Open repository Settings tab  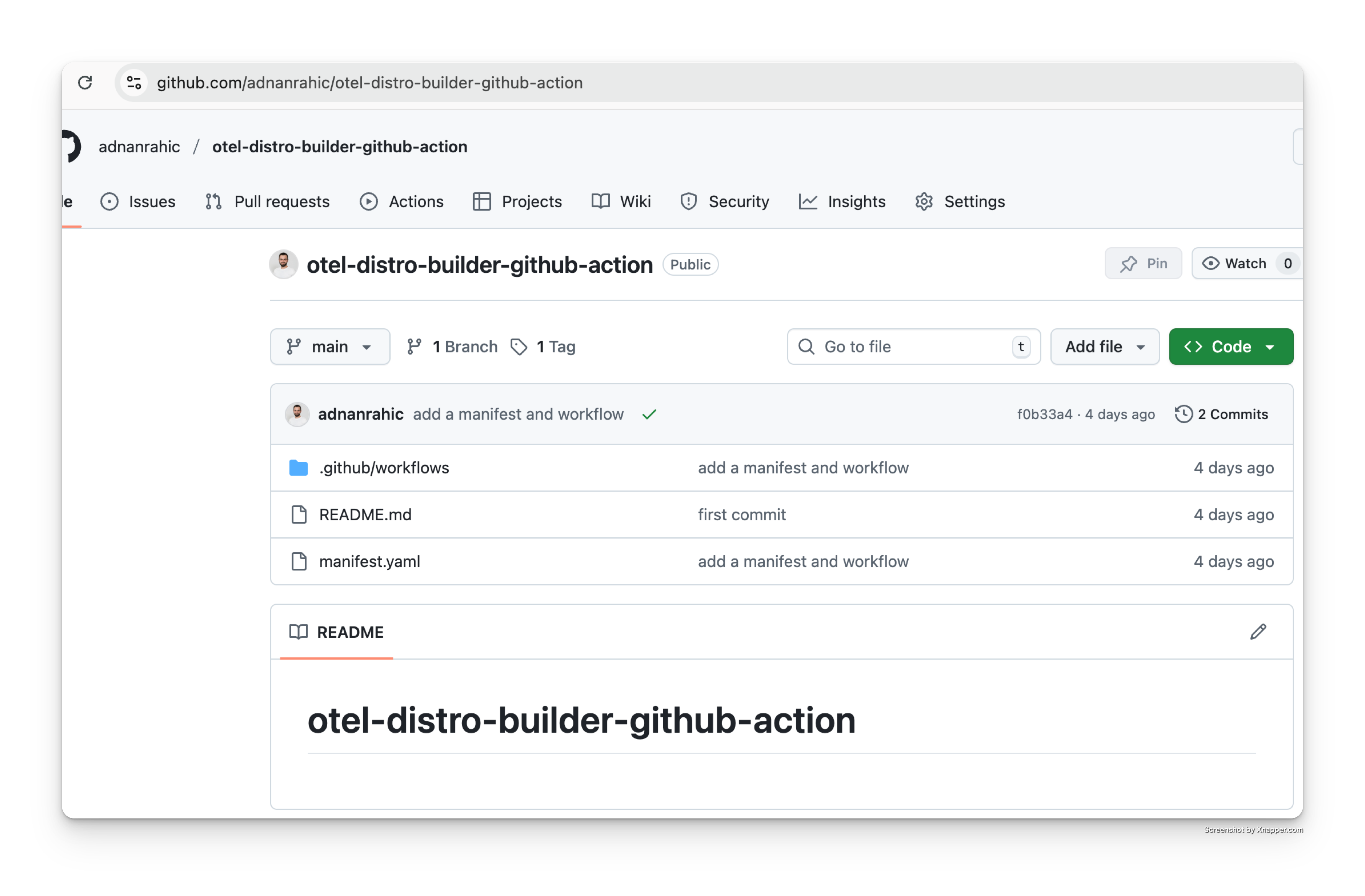(960, 201)
